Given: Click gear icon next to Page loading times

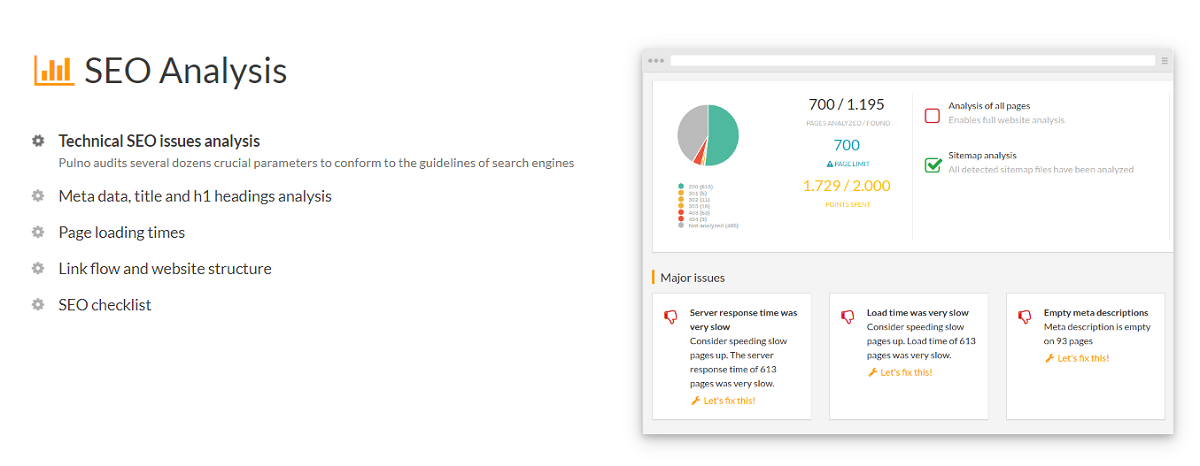Looking at the screenshot, I should coord(38,232).
